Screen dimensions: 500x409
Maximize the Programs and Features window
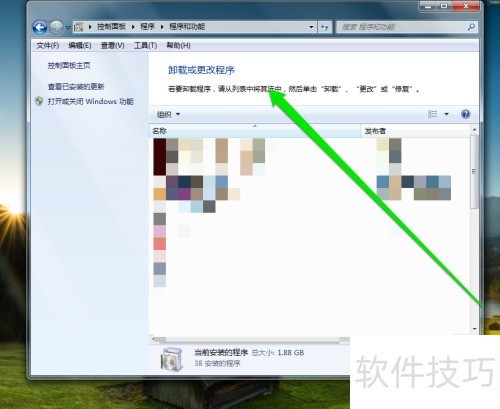pyautogui.click(x=444, y=6)
